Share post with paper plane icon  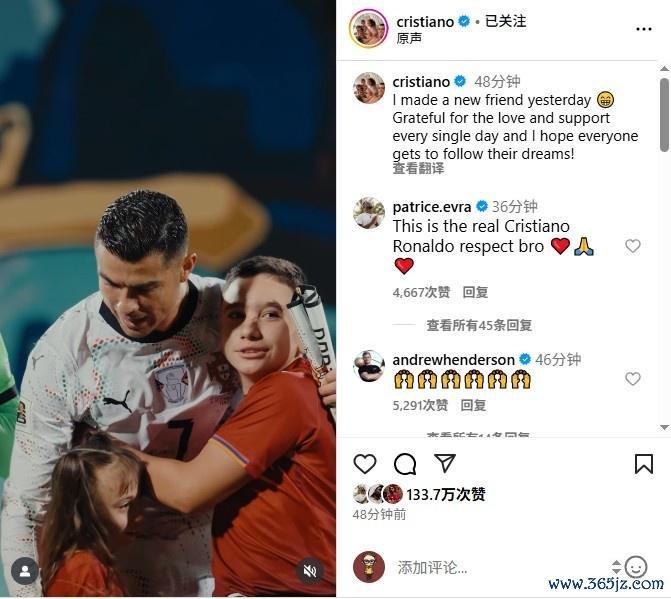(x=445, y=463)
